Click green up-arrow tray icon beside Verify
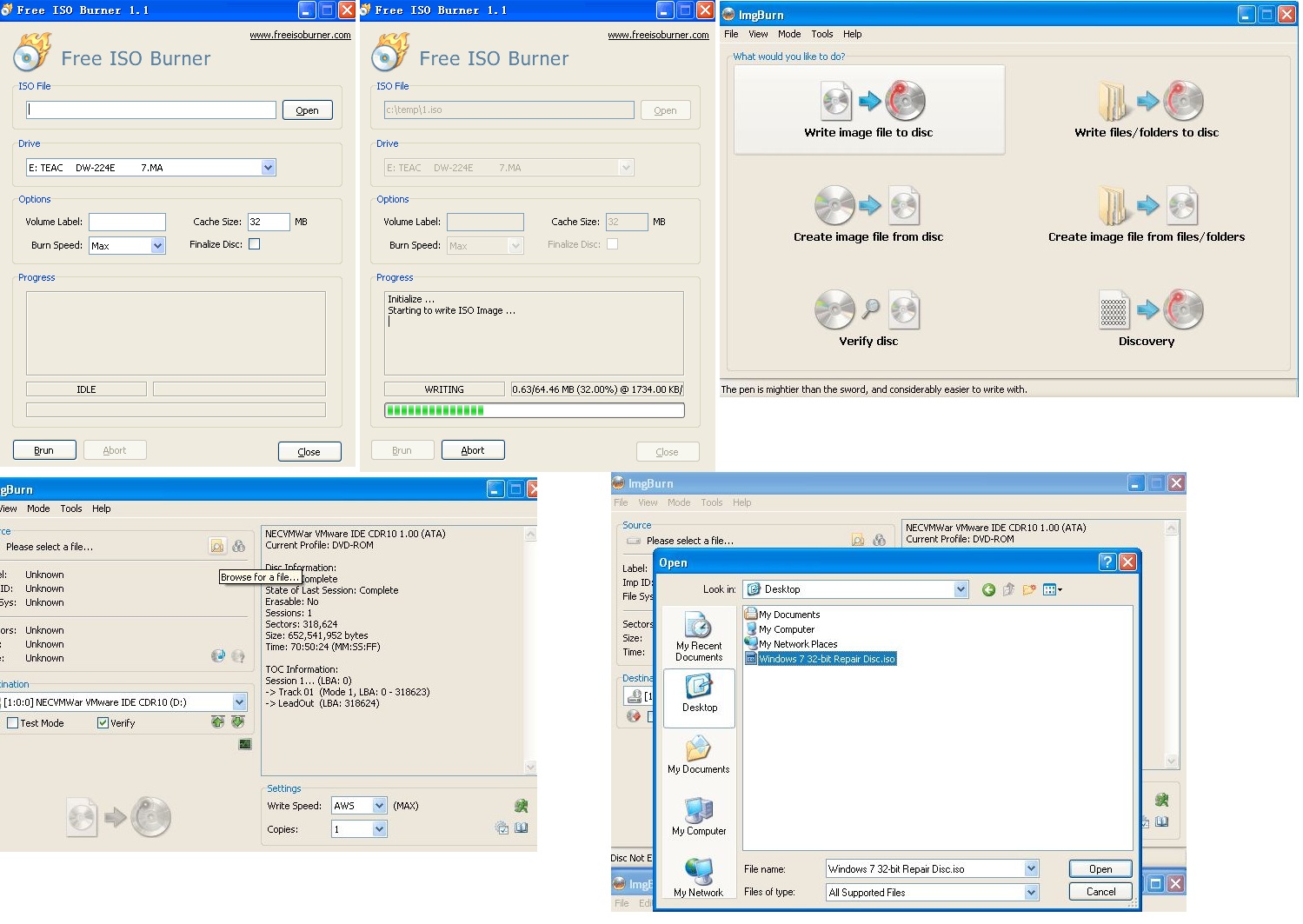The image size is (1303, 924). (x=217, y=721)
